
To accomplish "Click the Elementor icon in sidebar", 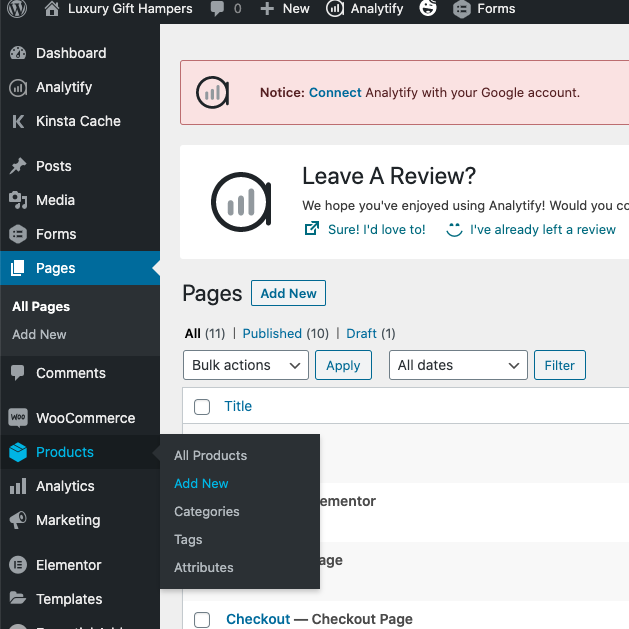I will pyautogui.click(x=18, y=565).
